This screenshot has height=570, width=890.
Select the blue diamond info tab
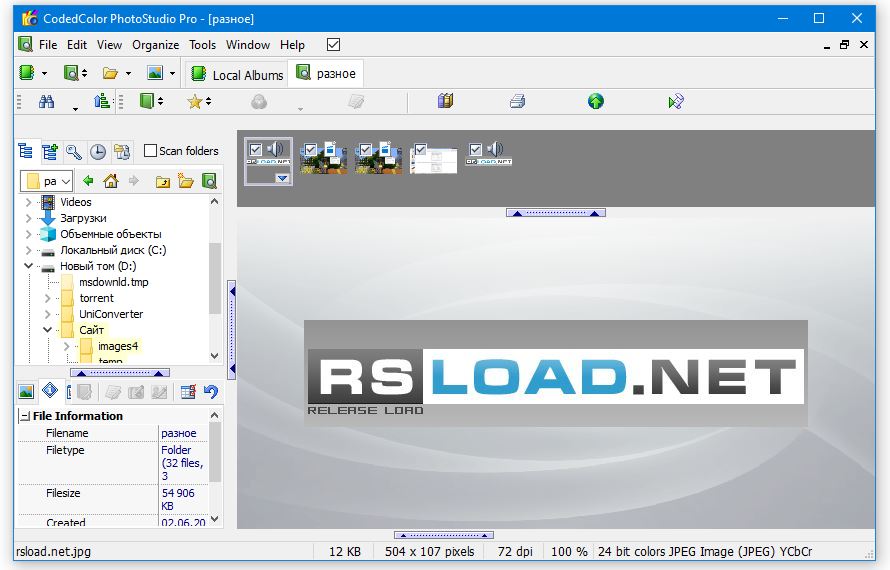point(50,390)
